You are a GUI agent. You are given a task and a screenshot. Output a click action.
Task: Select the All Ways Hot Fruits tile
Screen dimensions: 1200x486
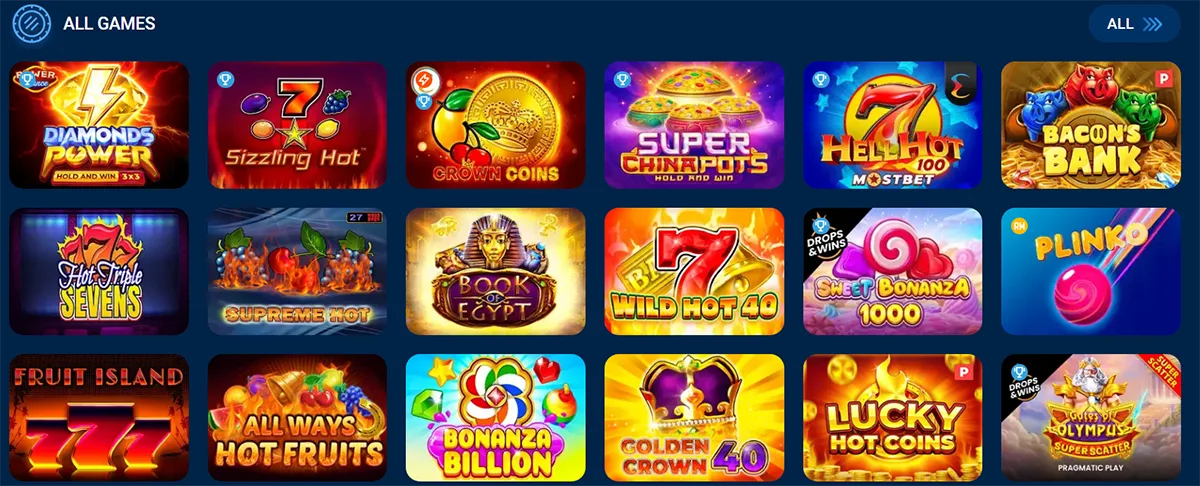297,418
